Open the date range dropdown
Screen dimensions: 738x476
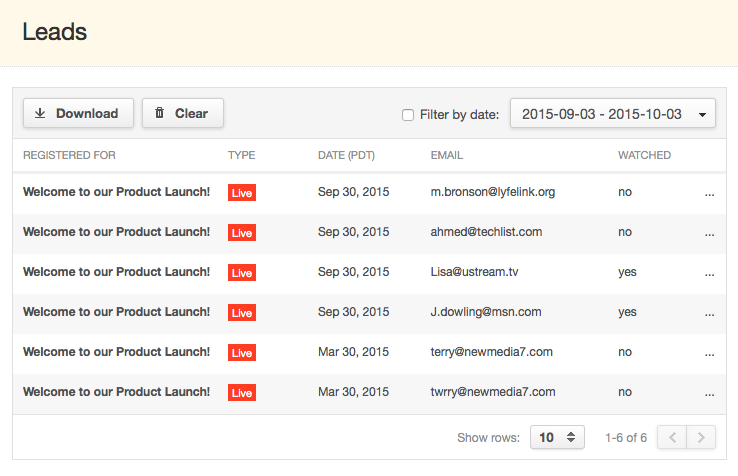point(612,113)
